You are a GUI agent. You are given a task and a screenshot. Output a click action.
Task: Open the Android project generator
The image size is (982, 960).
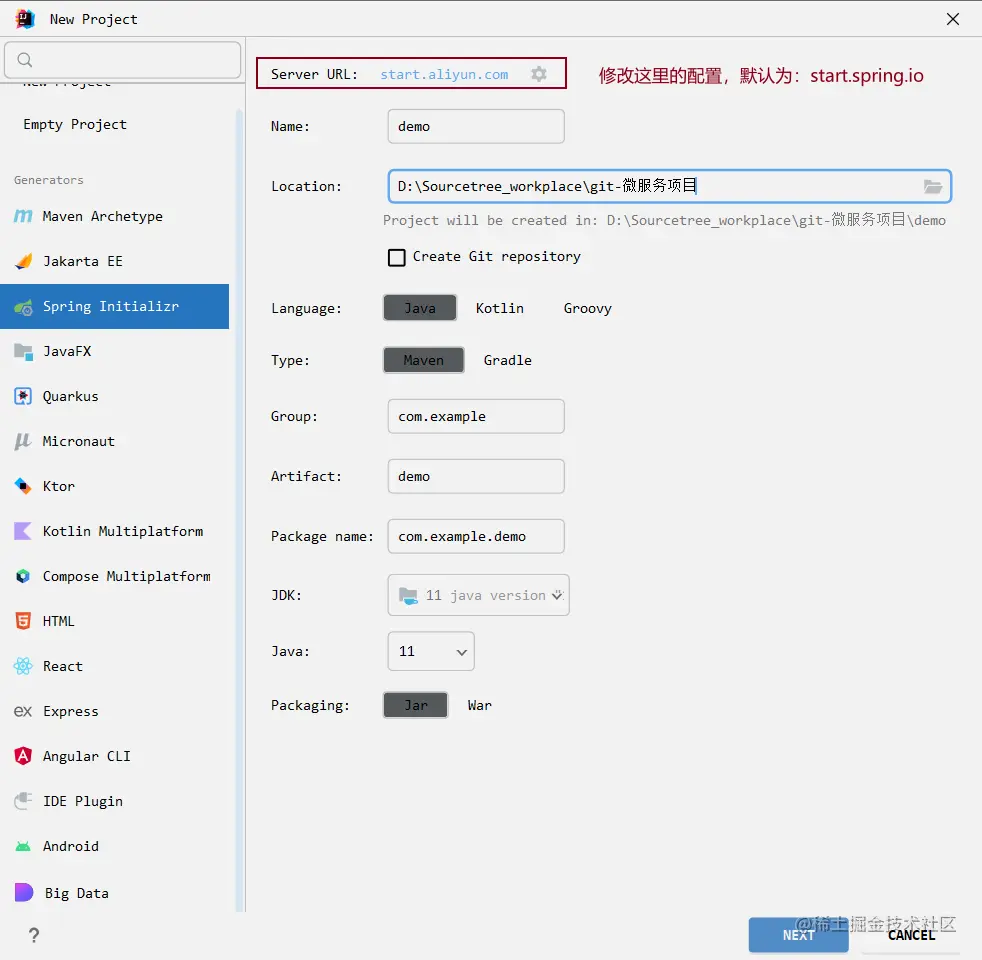(x=70, y=846)
